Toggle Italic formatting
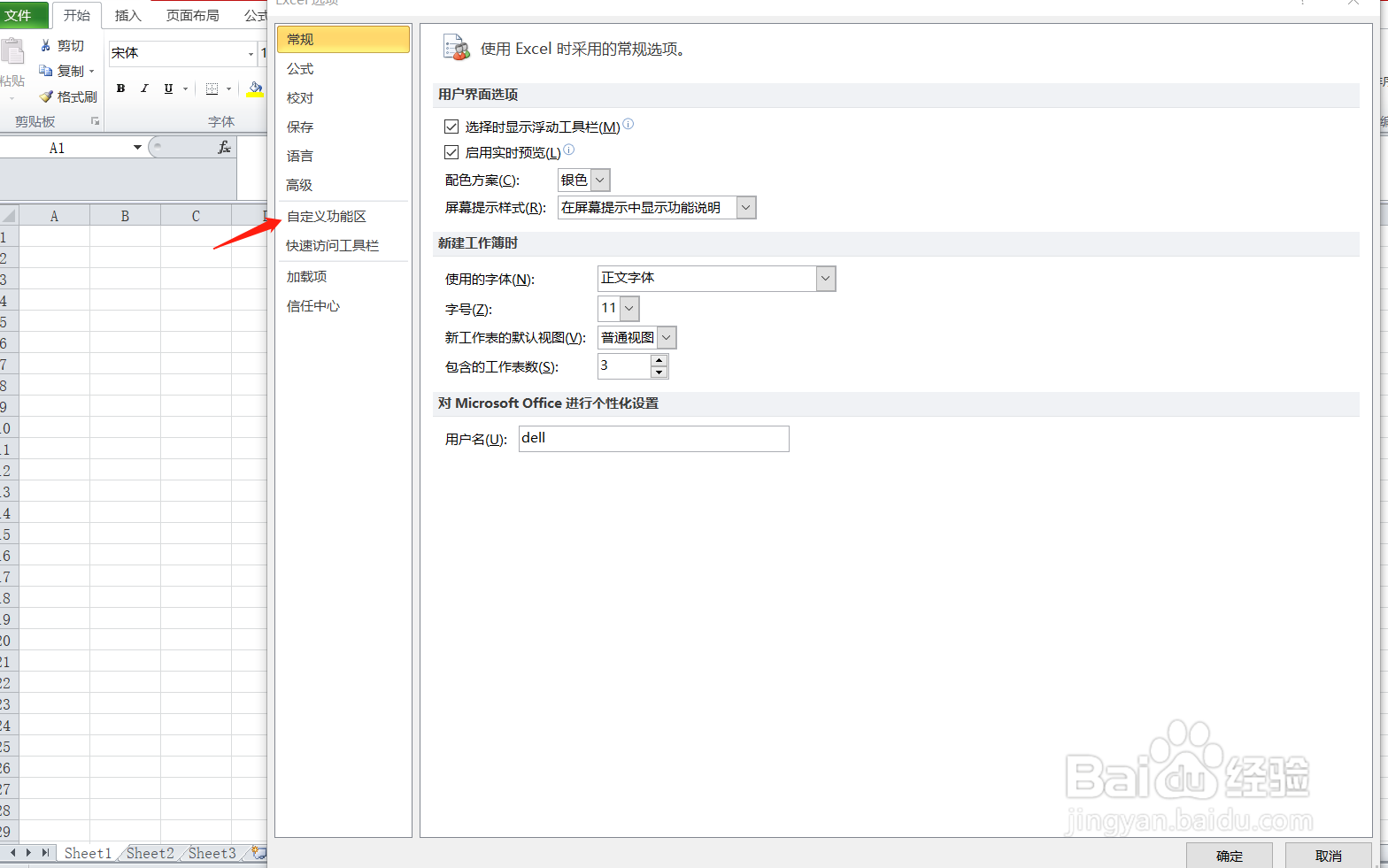This screenshot has width=1388, height=868. [144, 88]
